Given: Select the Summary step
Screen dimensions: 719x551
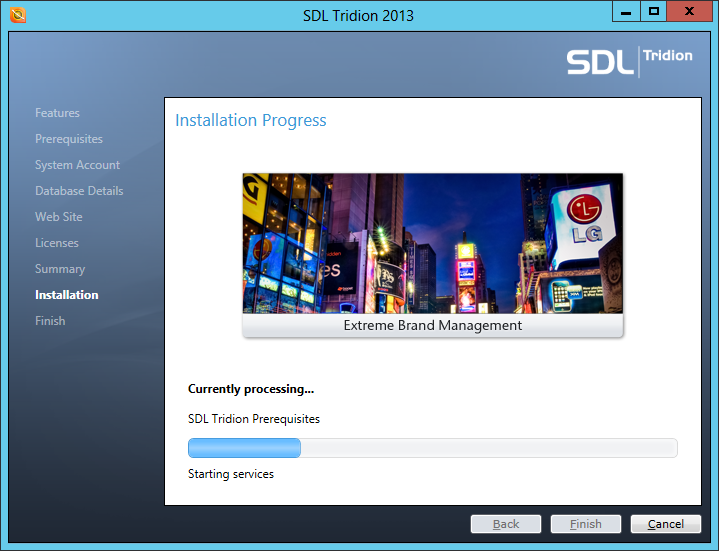Looking at the screenshot, I should (x=60, y=269).
